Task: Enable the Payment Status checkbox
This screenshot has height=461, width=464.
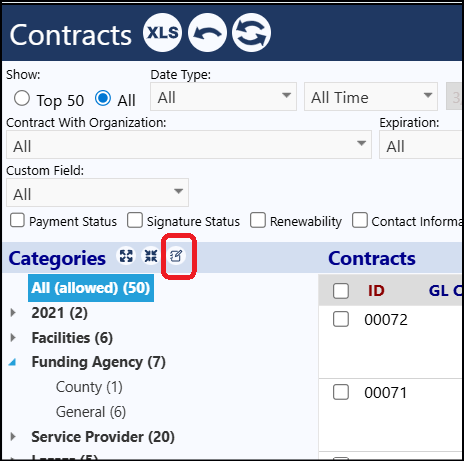Action: (17, 220)
